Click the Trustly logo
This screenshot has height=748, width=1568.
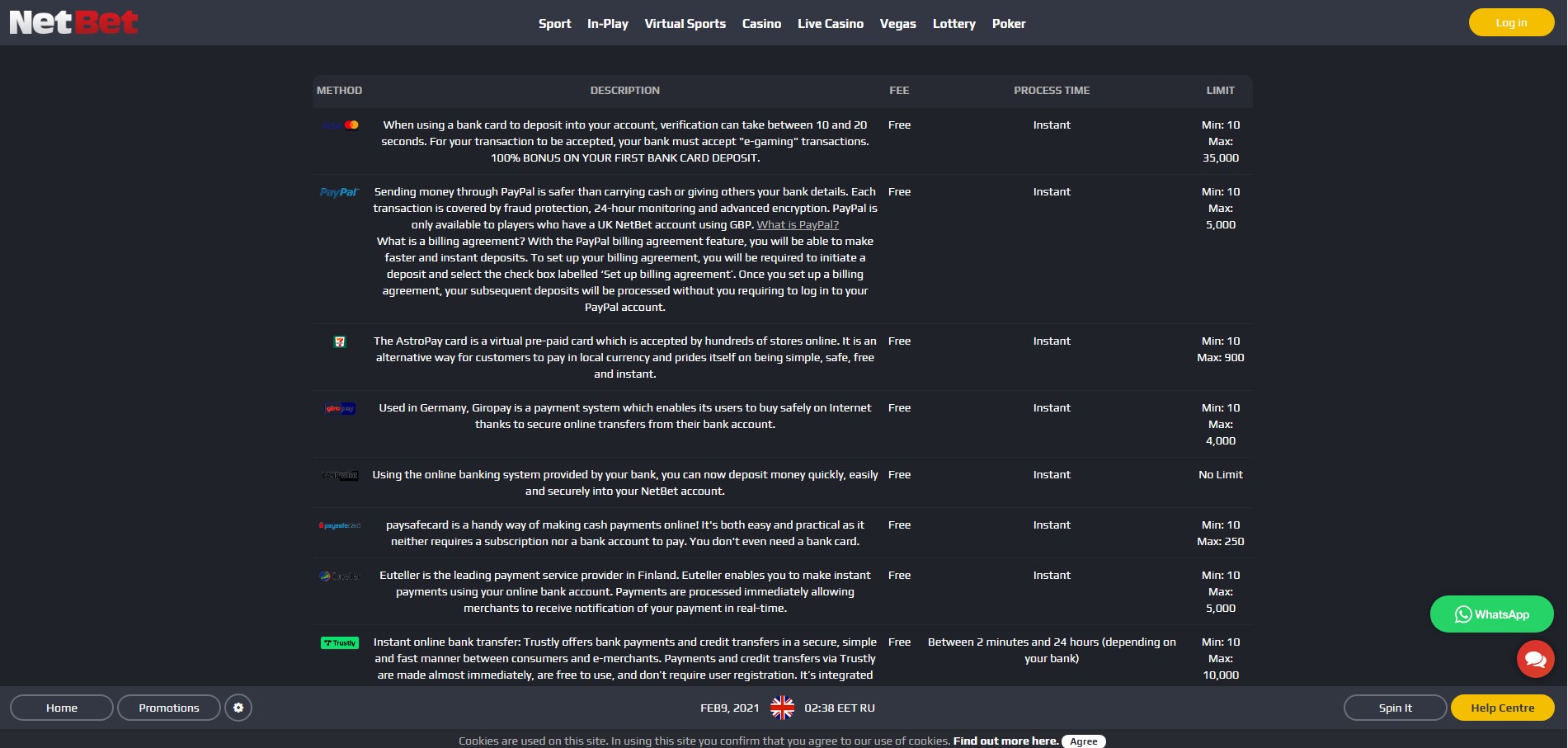tap(340, 642)
